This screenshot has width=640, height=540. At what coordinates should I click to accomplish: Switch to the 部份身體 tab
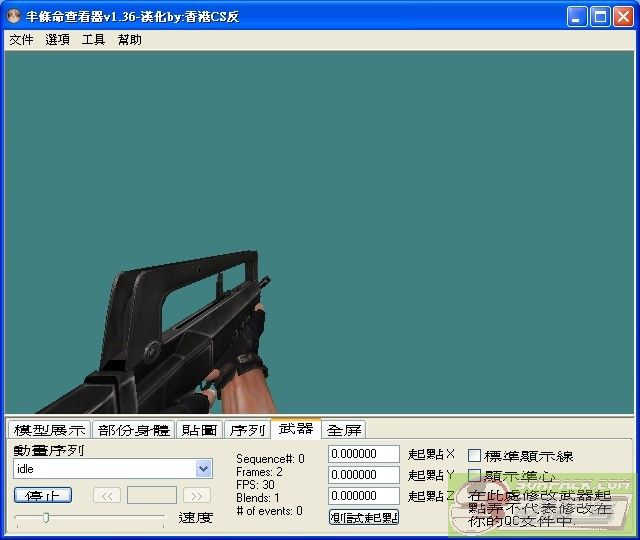pyautogui.click(x=133, y=430)
